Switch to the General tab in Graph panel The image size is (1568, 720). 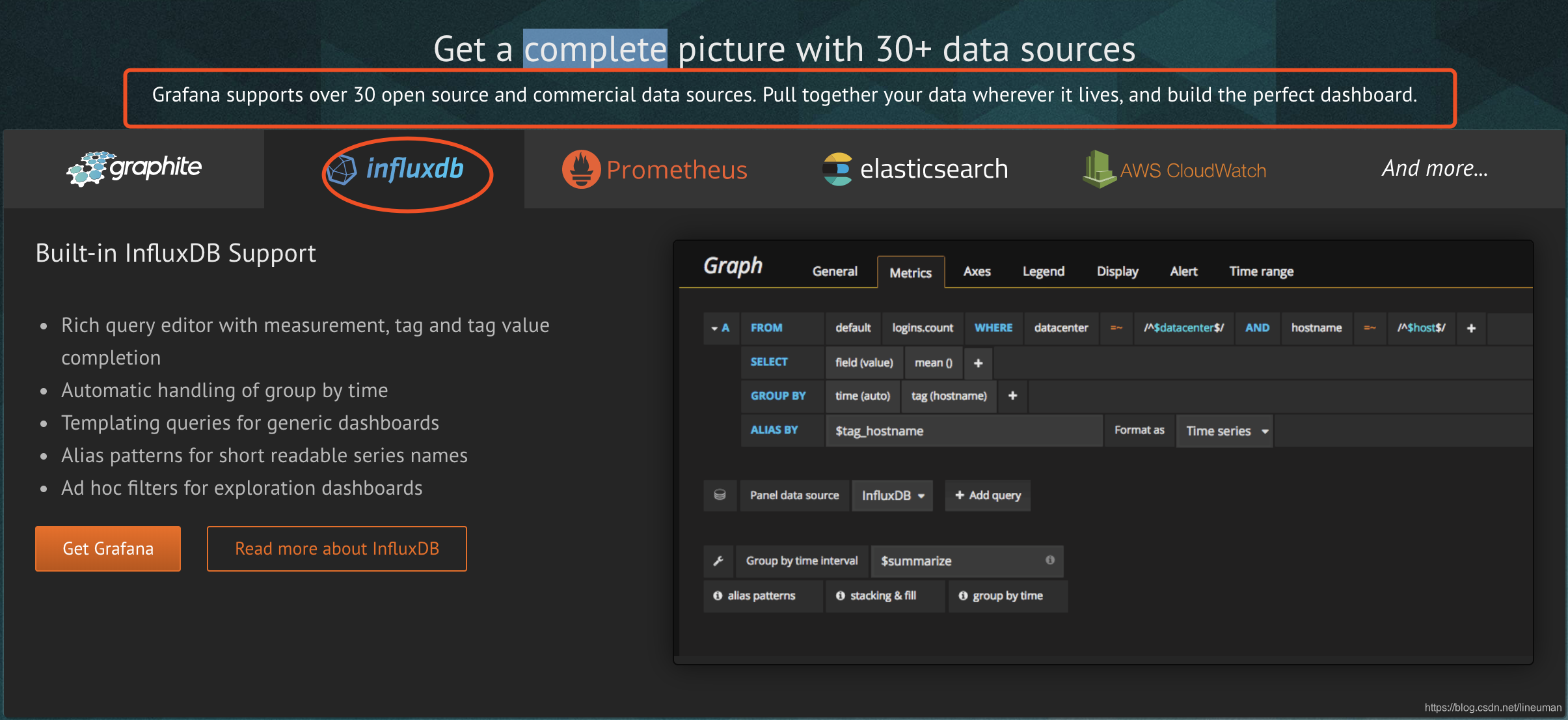[x=833, y=271]
